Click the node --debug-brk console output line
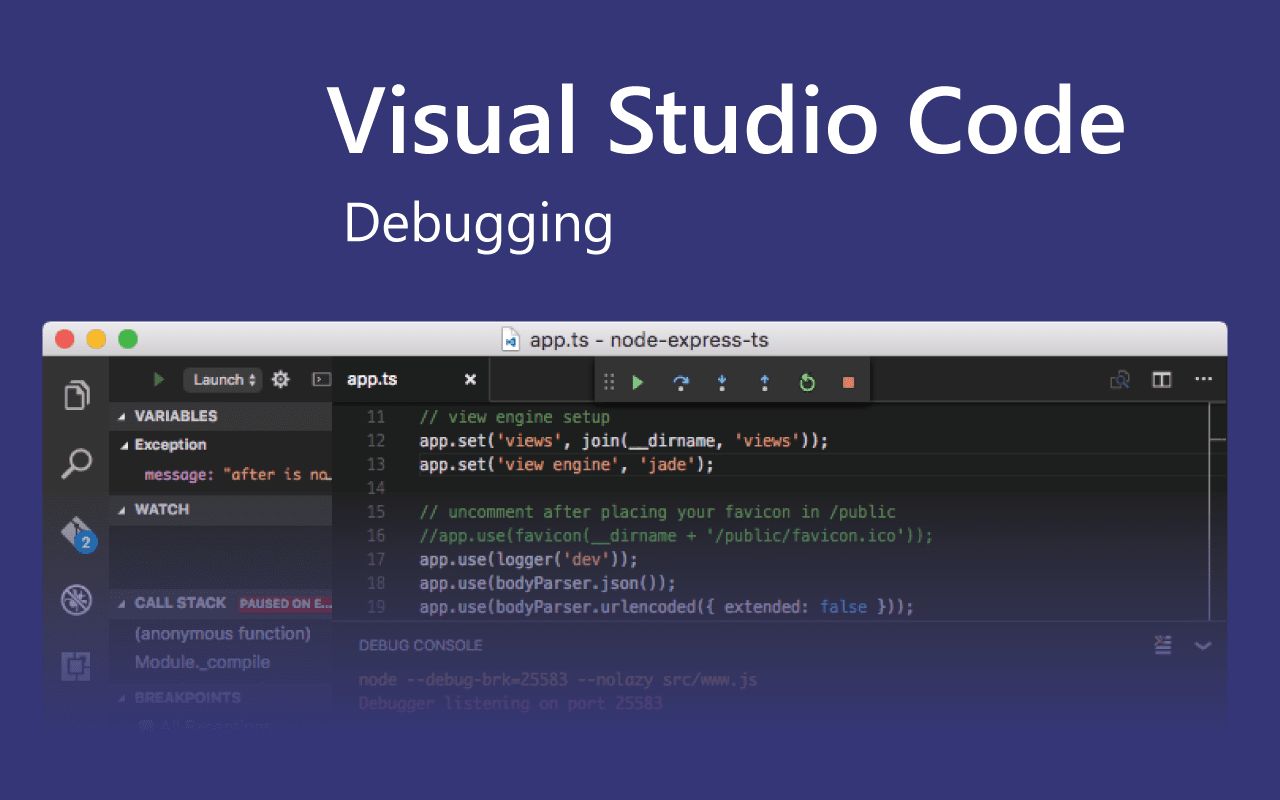This screenshot has width=1280, height=800. tap(558, 680)
